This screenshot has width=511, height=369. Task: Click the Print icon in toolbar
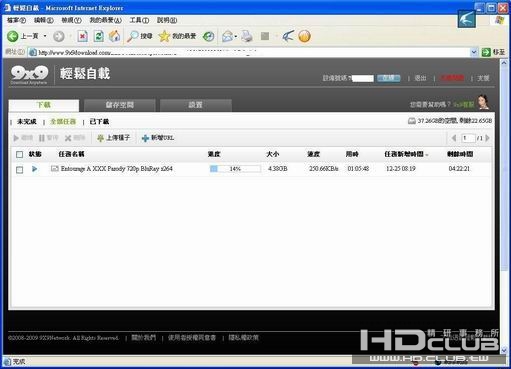point(247,36)
